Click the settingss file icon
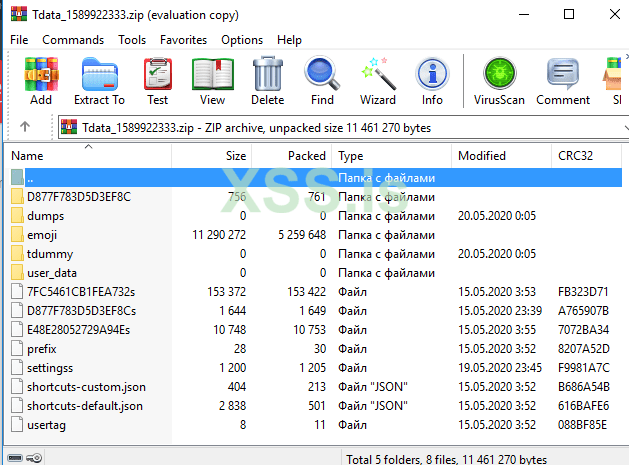This screenshot has height=465, width=629. coord(17,368)
